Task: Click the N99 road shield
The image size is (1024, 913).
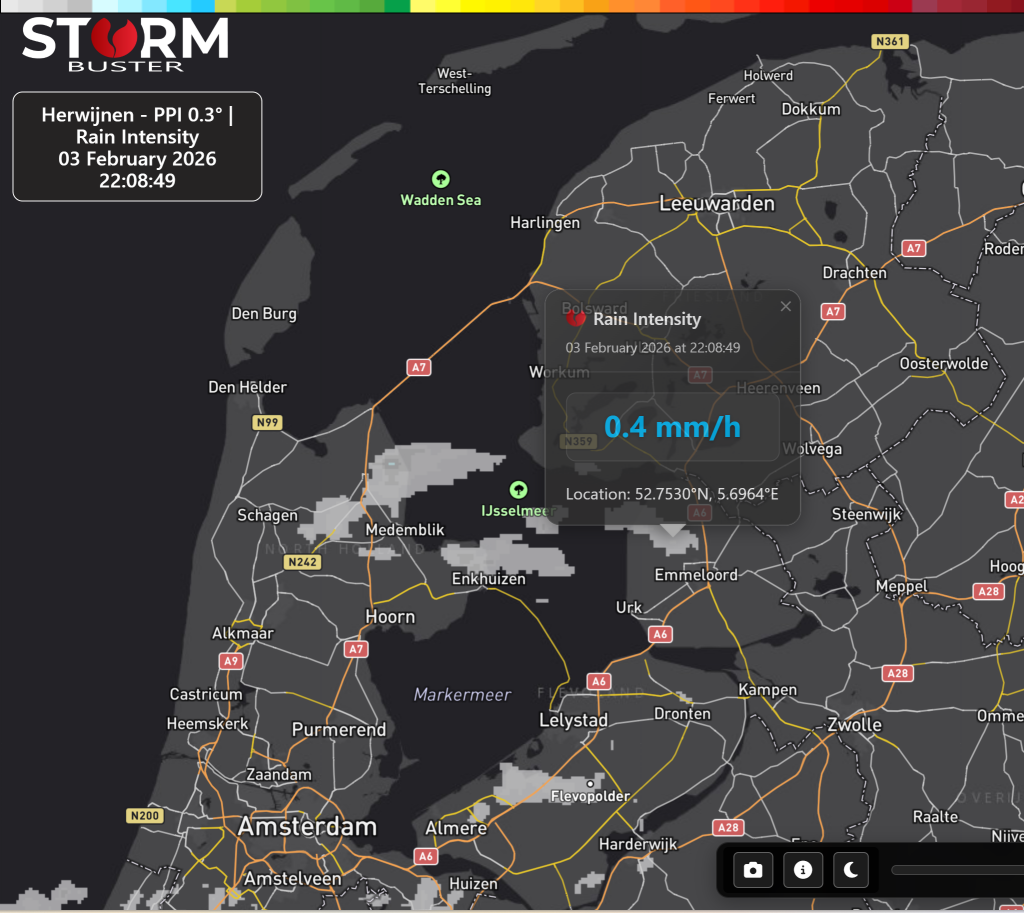Action: (267, 423)
